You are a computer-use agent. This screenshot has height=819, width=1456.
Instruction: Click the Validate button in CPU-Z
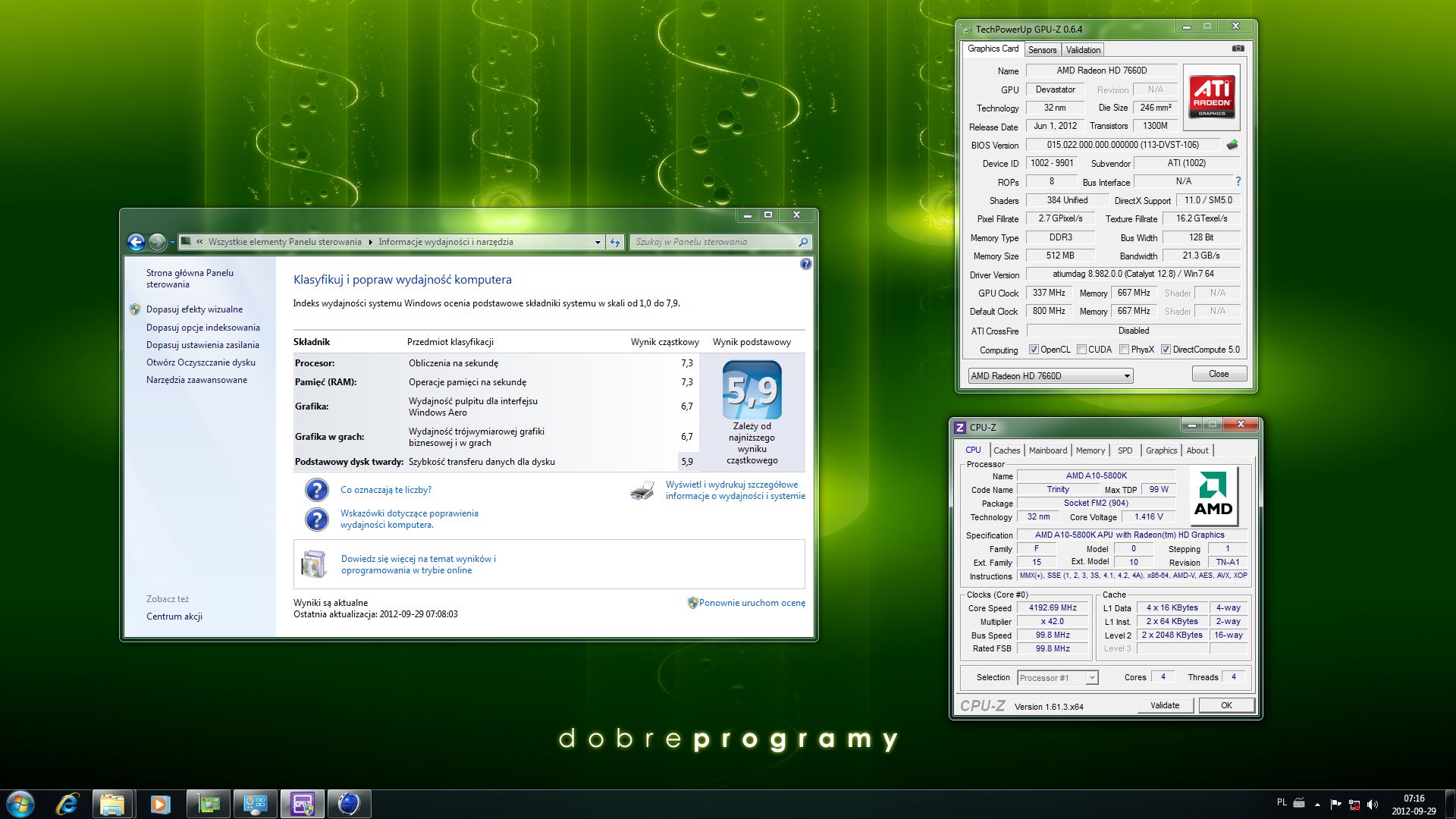[1165, 705]
